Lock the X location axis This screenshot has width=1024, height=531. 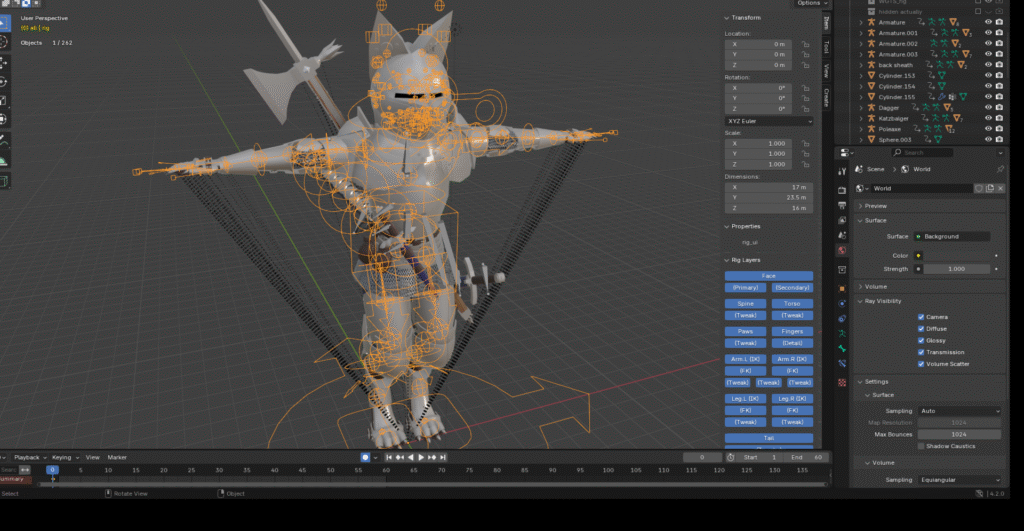click(804, 44)
